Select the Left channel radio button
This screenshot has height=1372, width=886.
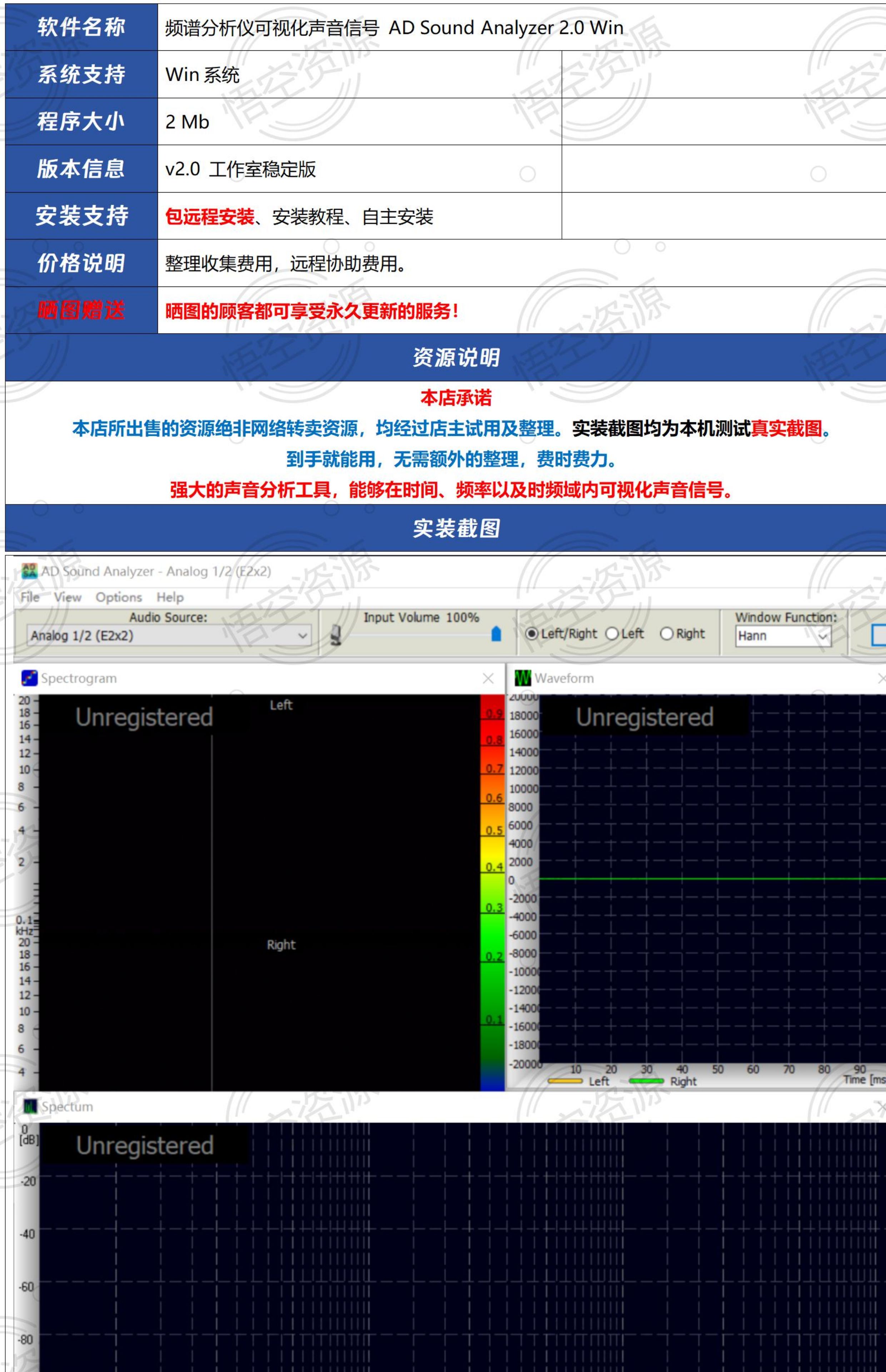pos(612,634)
